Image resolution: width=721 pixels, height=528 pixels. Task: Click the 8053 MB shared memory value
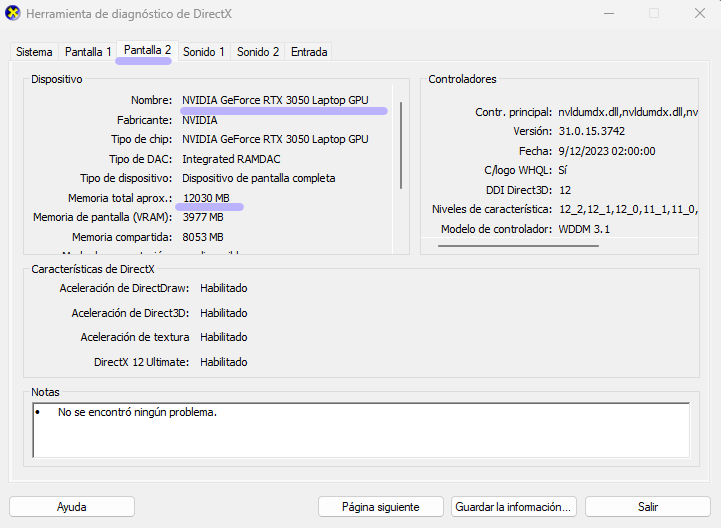tap(203, 237)
